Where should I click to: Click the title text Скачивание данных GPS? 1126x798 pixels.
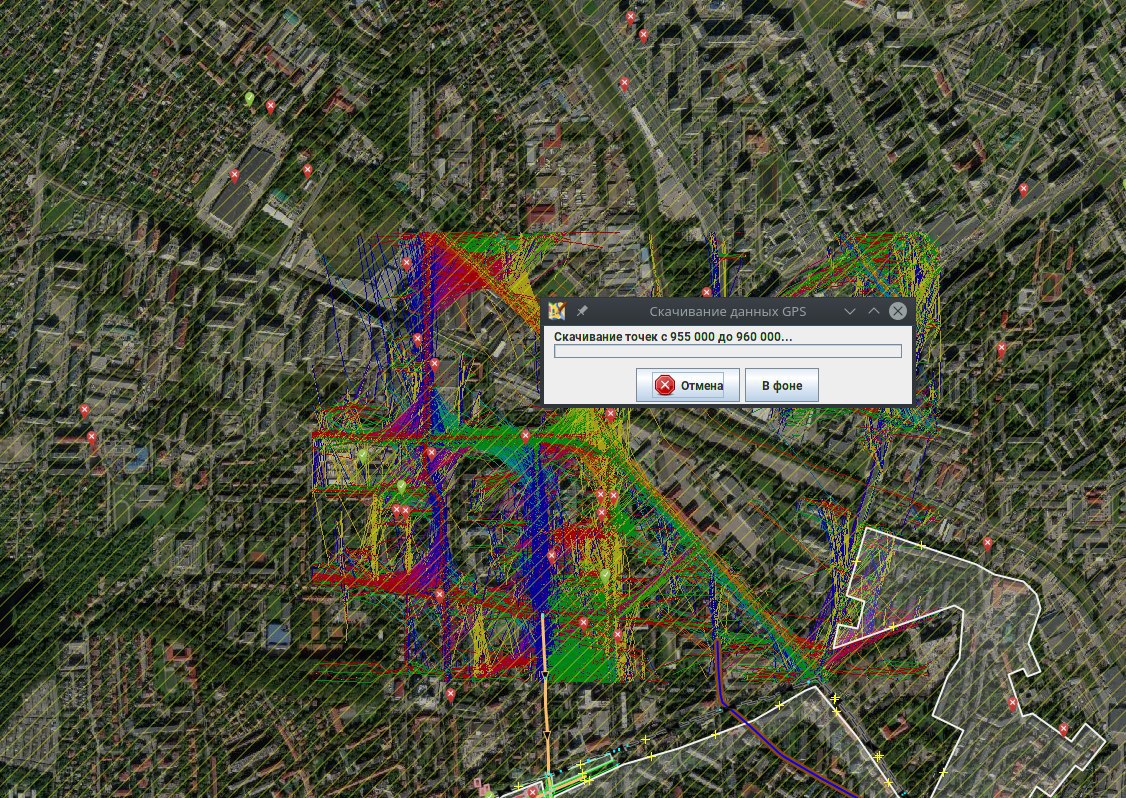[x=727, y=312]
